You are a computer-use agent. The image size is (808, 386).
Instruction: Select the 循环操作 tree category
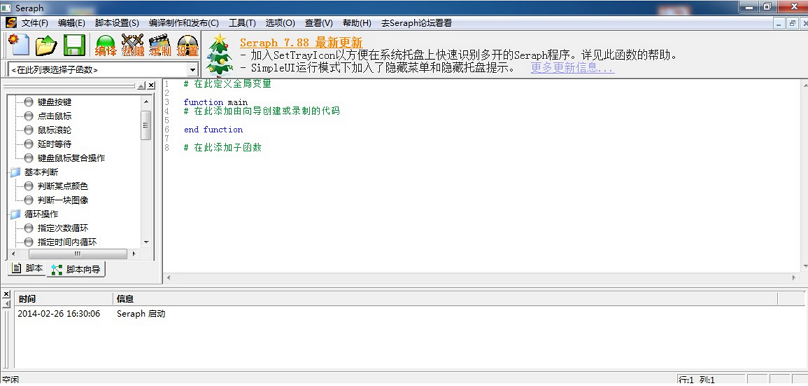pyautogui.click(x=41, y=214)
